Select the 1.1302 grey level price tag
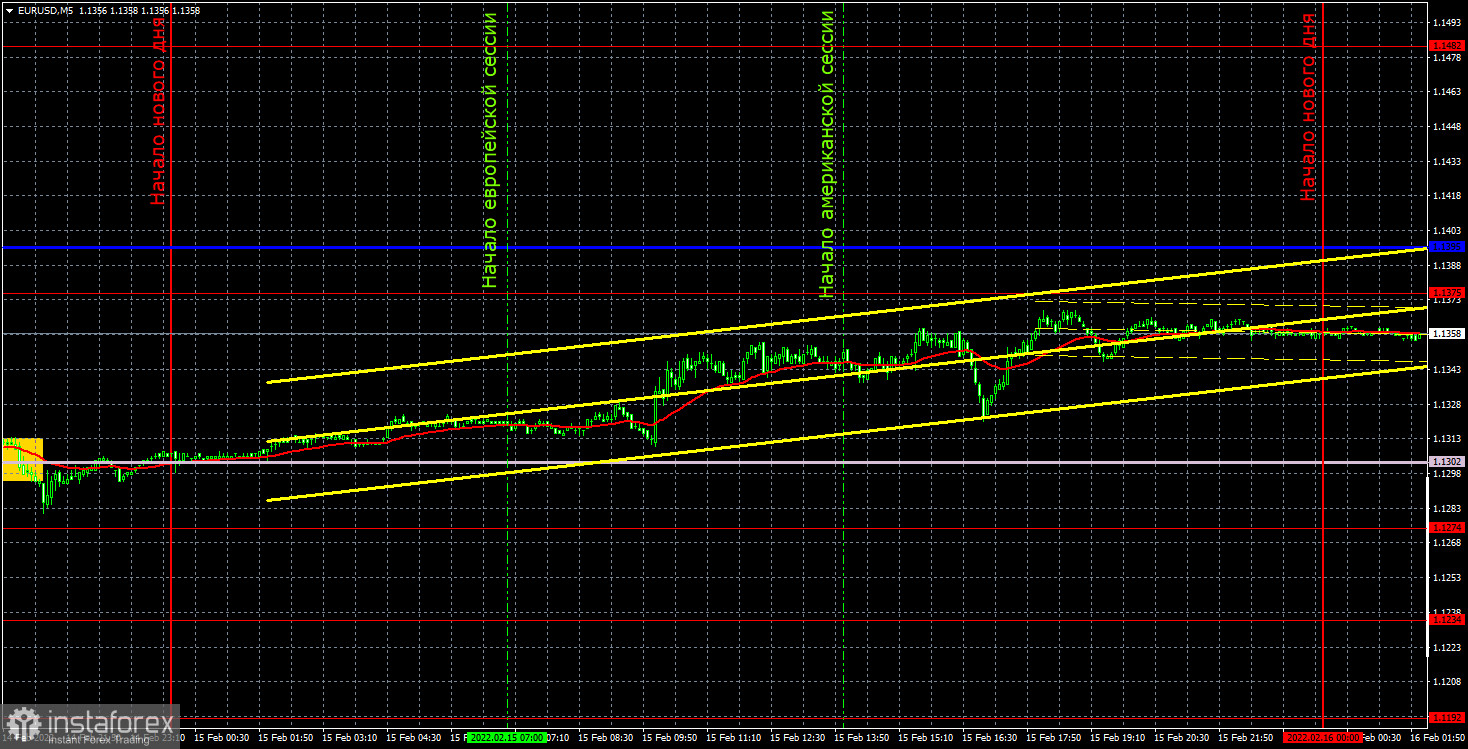 pos(1447,462)
